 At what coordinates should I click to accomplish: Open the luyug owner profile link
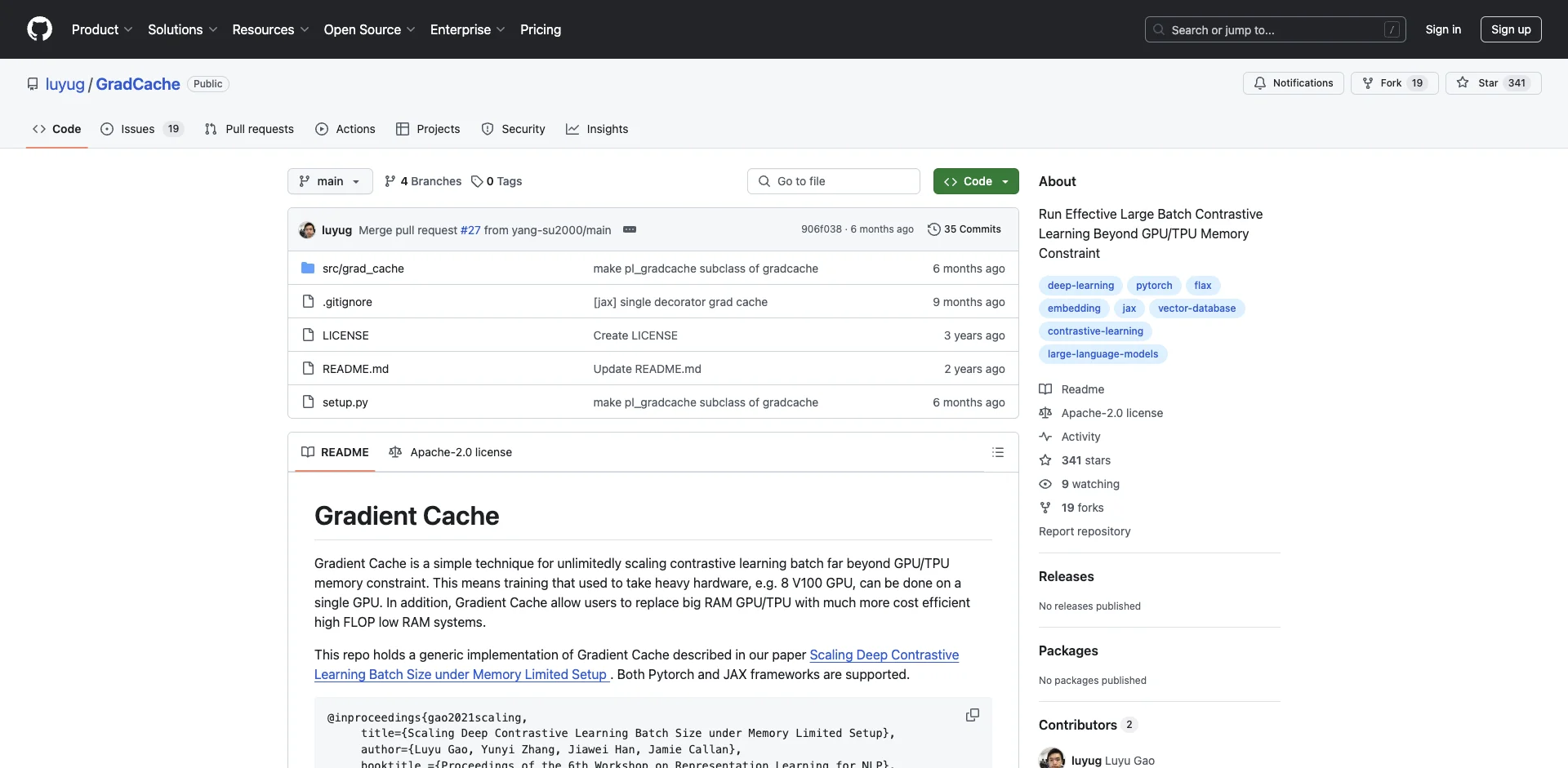65,84
